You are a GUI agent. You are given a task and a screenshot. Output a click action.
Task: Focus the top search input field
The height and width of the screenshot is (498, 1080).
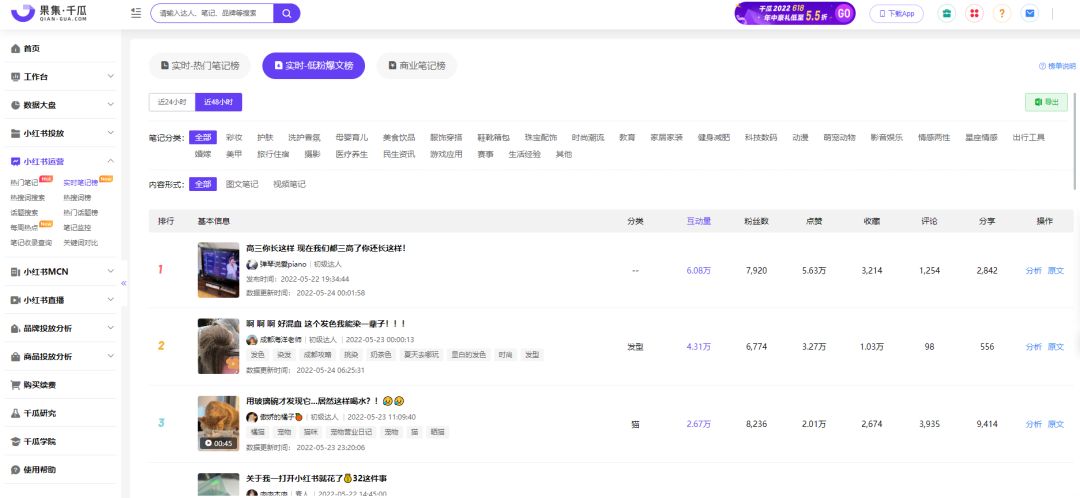click(212, 13)
